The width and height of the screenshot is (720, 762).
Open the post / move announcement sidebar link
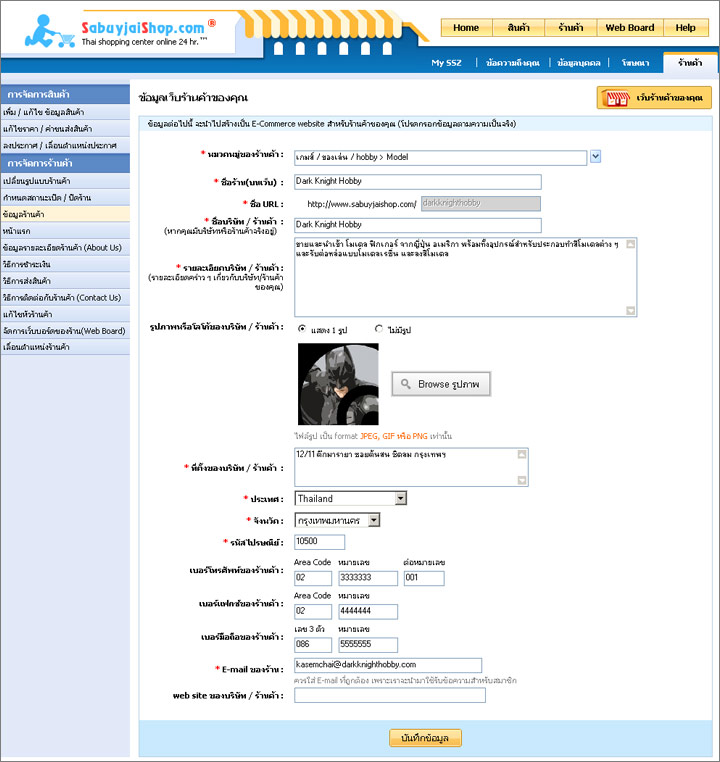[65, 145]
